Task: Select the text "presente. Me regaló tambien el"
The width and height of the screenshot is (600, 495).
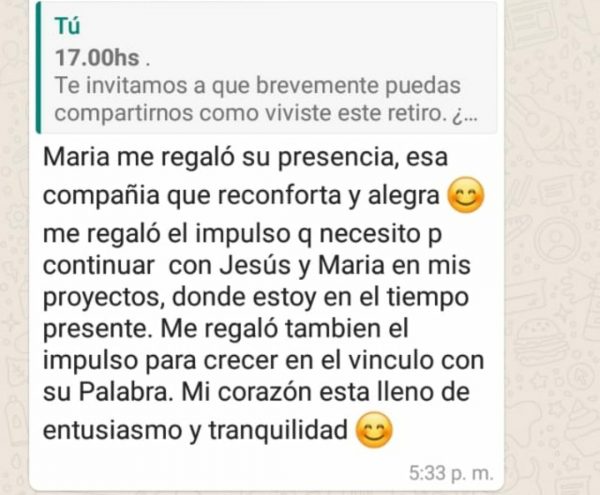Action: [x=226, y=329]
